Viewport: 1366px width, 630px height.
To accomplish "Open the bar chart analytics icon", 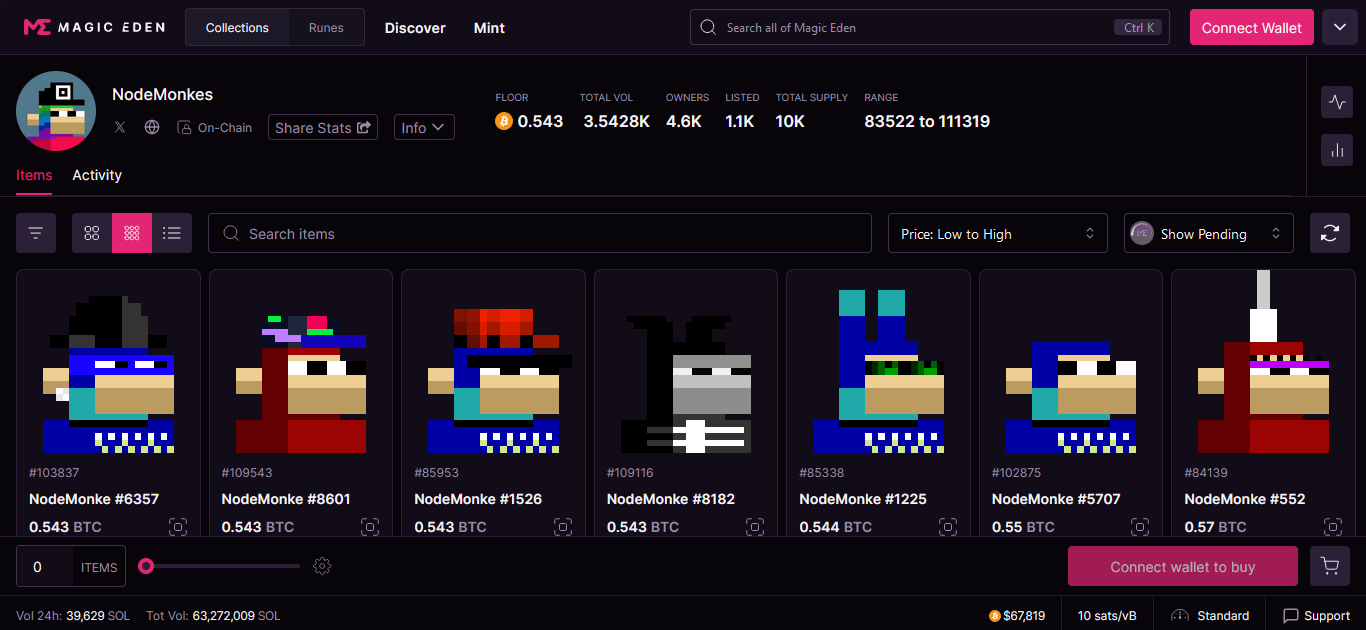I will (x=1337, y=150).
